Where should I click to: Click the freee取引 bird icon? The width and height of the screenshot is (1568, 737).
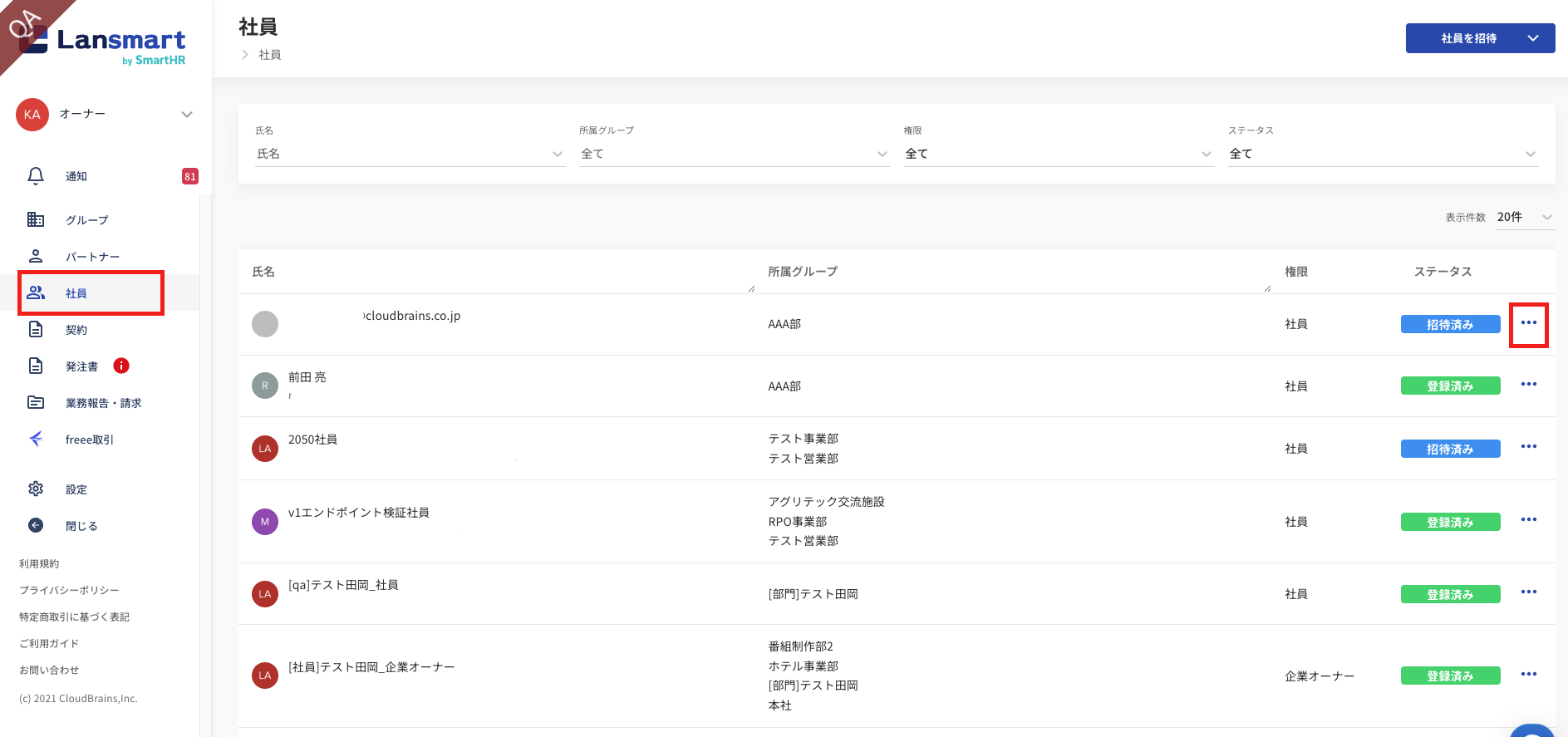pyautogui.click(x=36, y=439)
